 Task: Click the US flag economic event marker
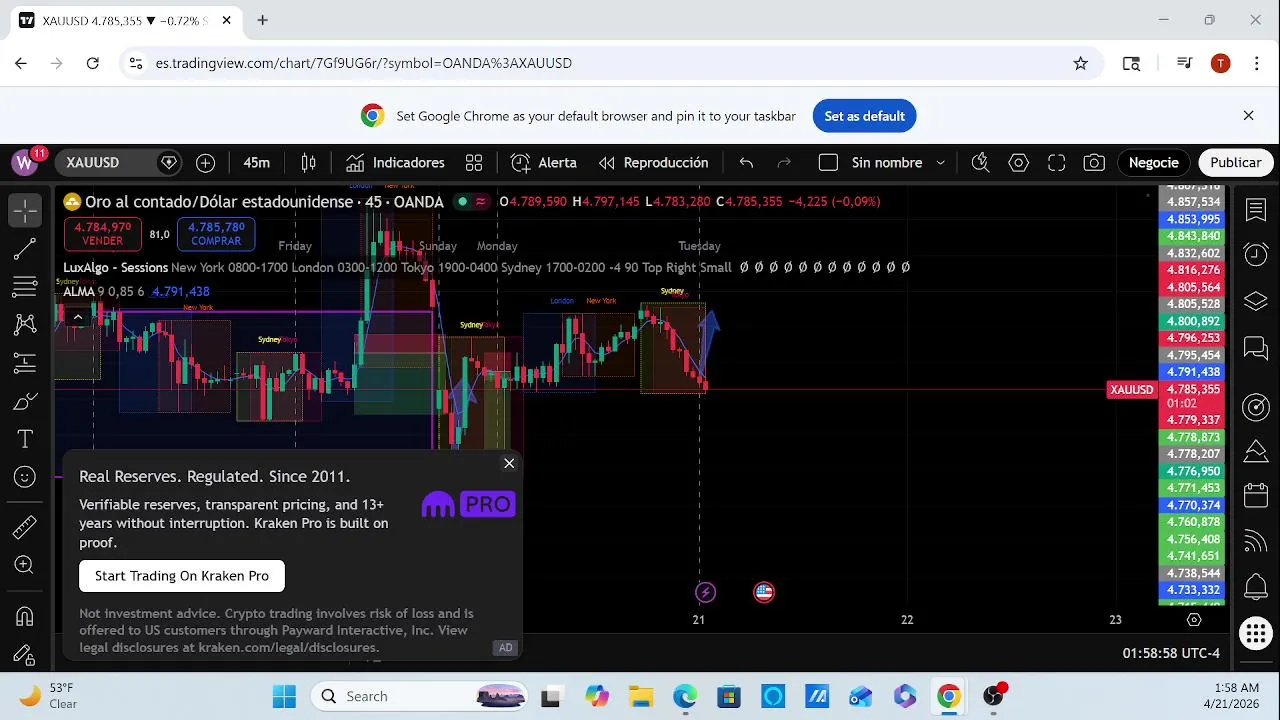click(764, 592)
